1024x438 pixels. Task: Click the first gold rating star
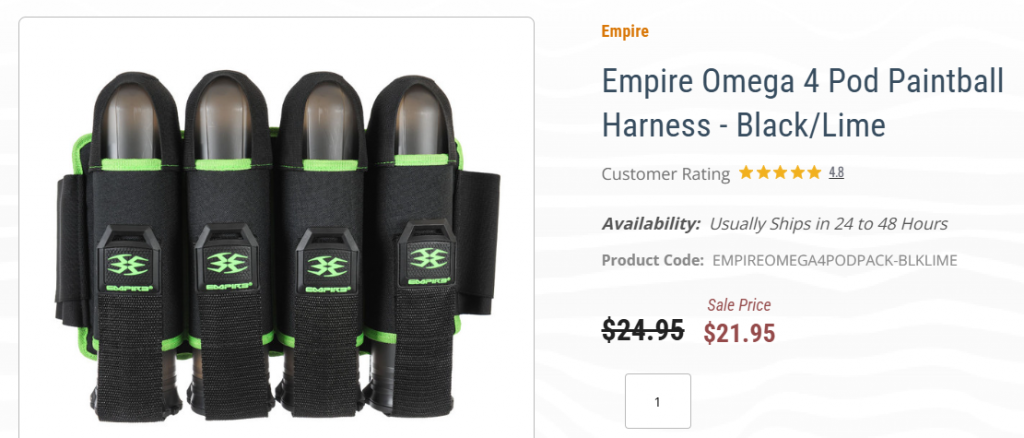(x=746, y=173)
